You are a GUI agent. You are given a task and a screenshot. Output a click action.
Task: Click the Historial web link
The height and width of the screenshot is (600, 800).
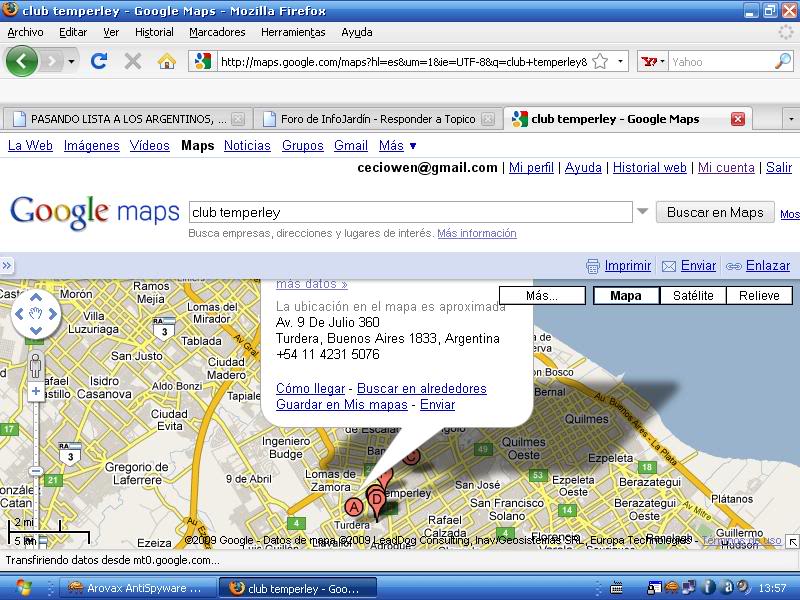(649, 167)
